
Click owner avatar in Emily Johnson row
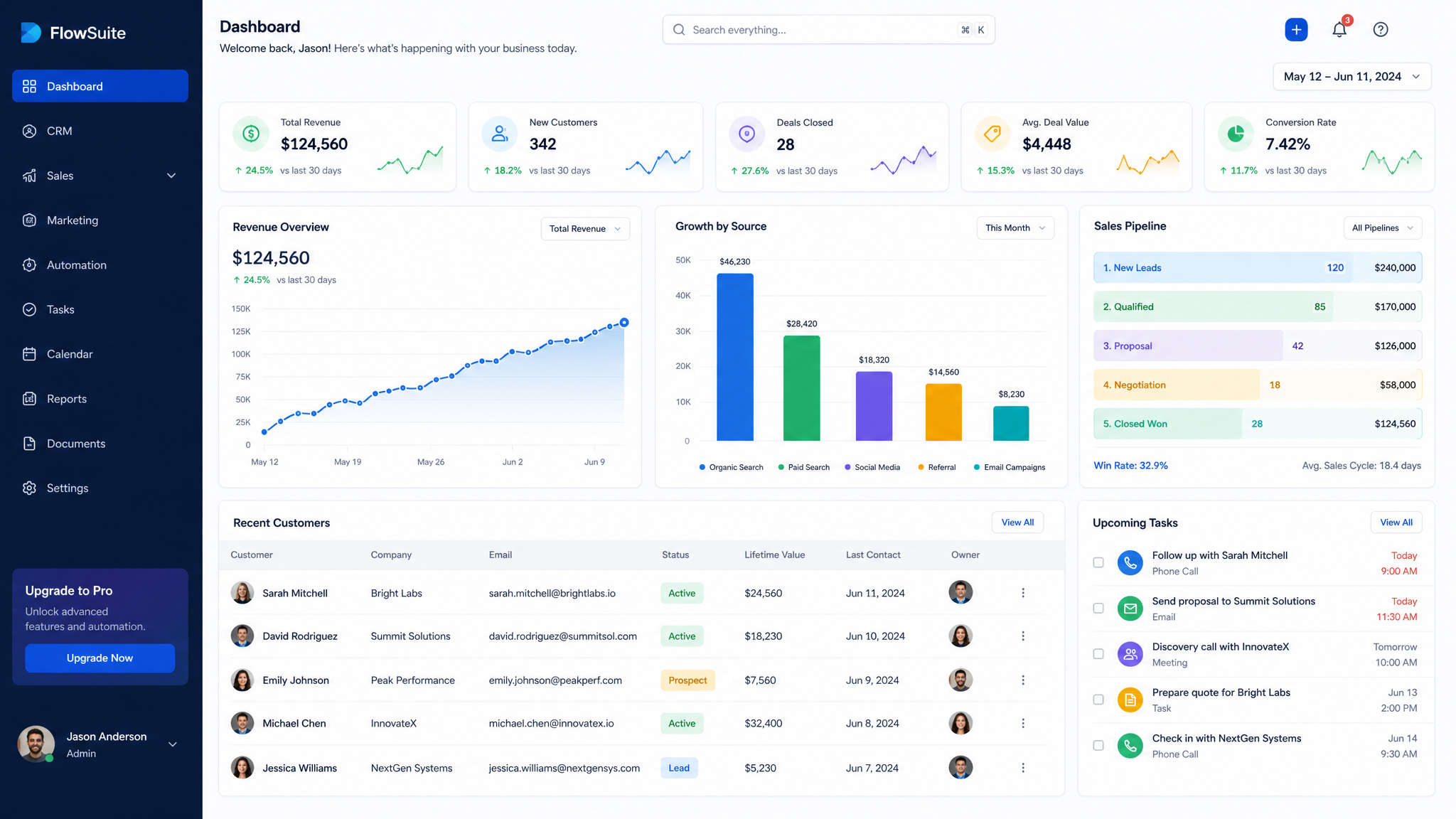pos(960,680)
